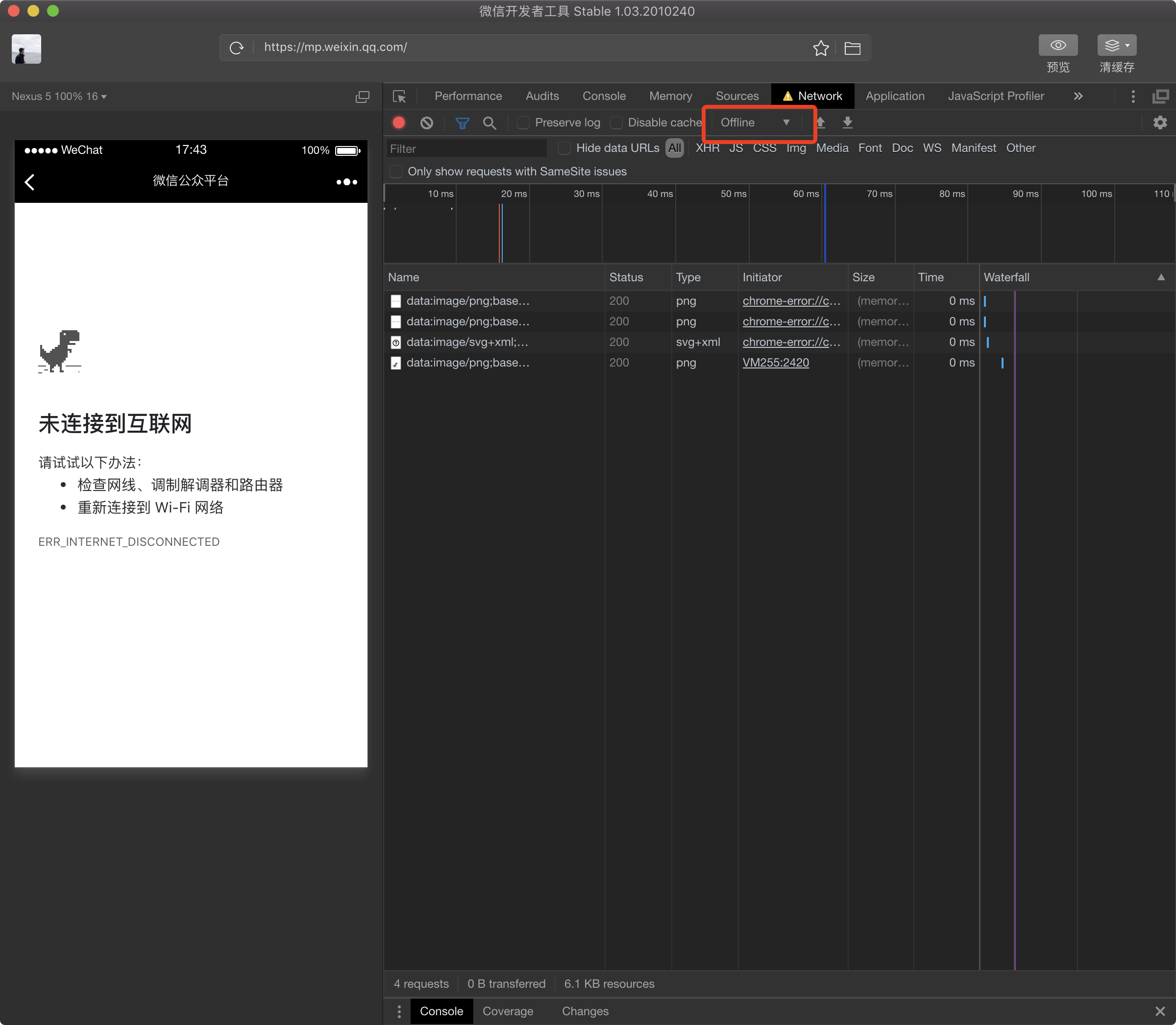
Task: Click the inspect element selector icon
Action: 399,96
